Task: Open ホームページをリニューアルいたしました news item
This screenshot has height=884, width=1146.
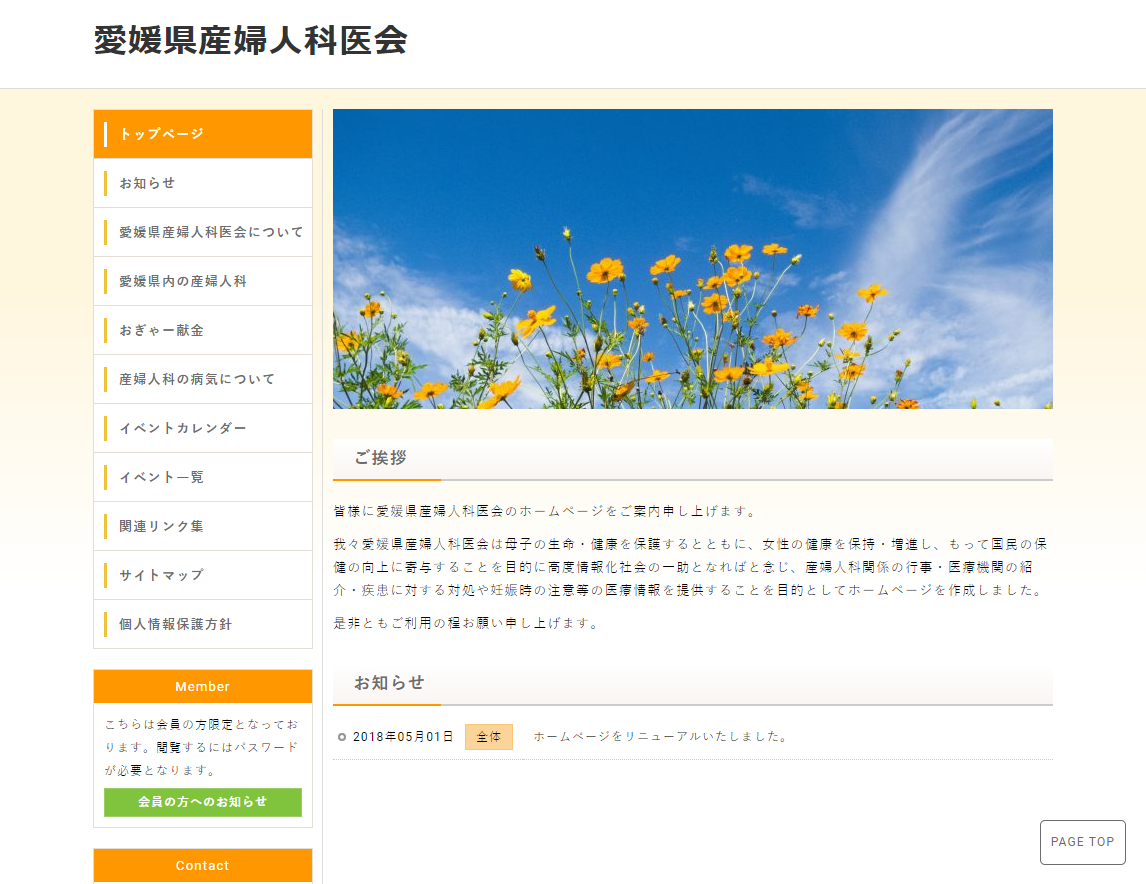Action: pos(661,736)
